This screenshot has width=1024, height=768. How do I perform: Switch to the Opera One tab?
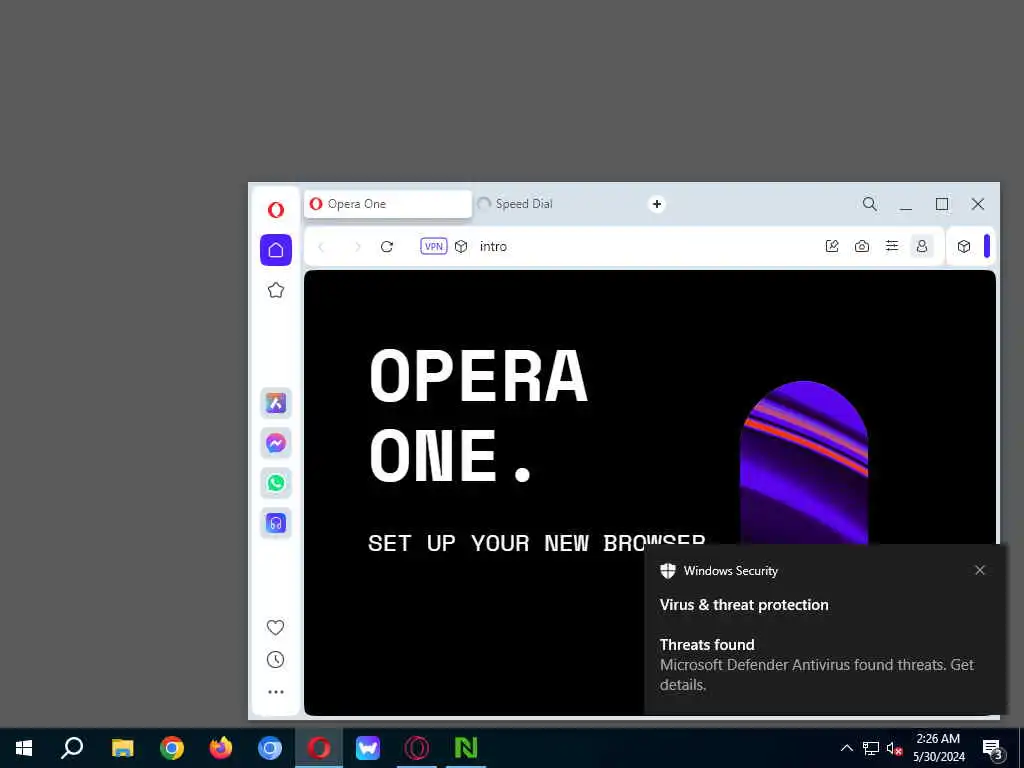tap(388, 204)
